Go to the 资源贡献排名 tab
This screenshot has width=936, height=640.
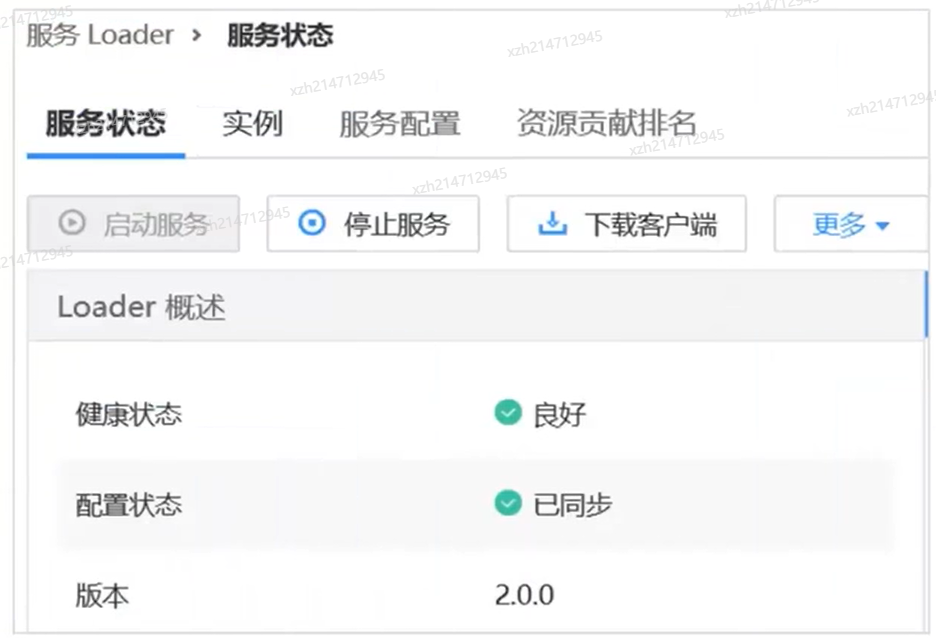[606, 124]
